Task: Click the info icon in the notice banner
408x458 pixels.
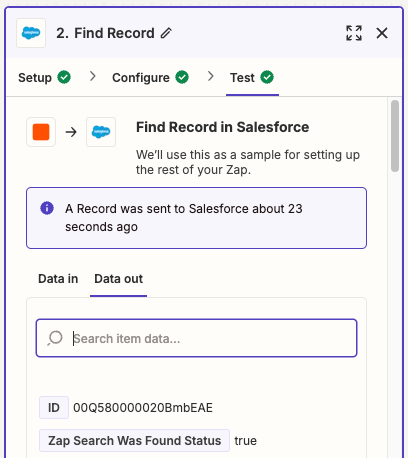Action: (47, 208)
